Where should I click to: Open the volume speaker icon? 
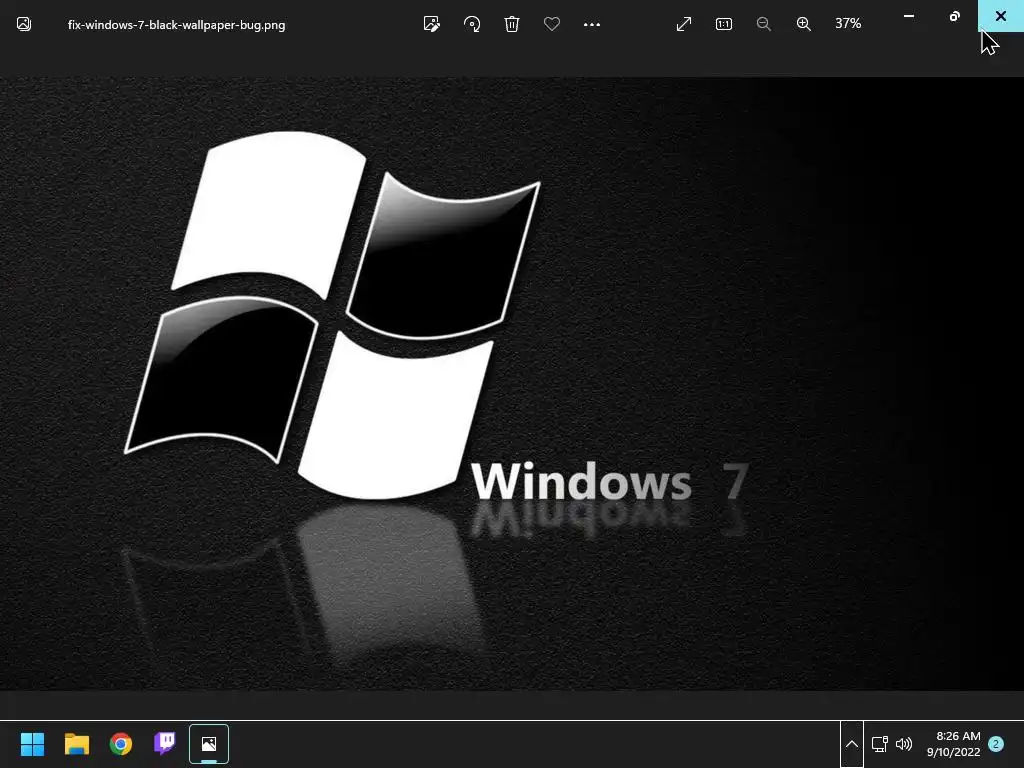[904, 744]
